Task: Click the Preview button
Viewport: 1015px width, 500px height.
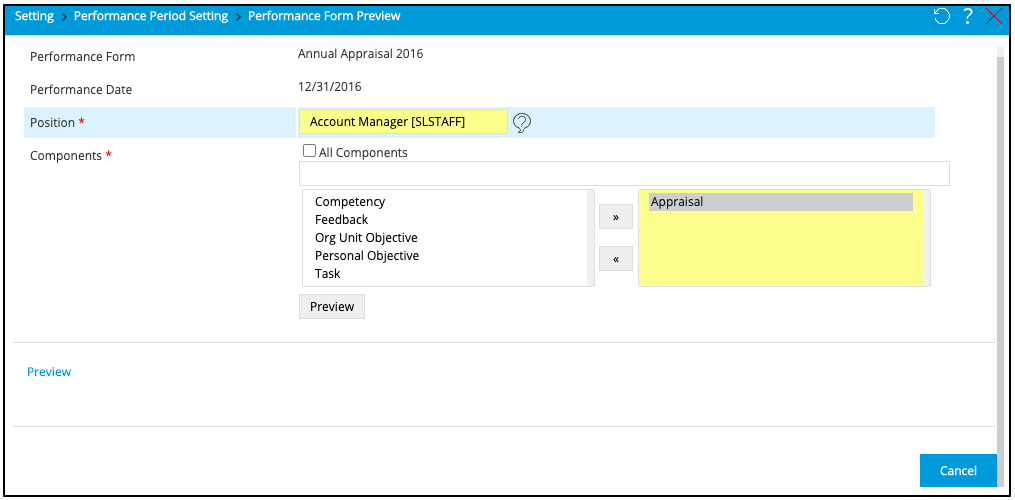Action: (332, 306)
